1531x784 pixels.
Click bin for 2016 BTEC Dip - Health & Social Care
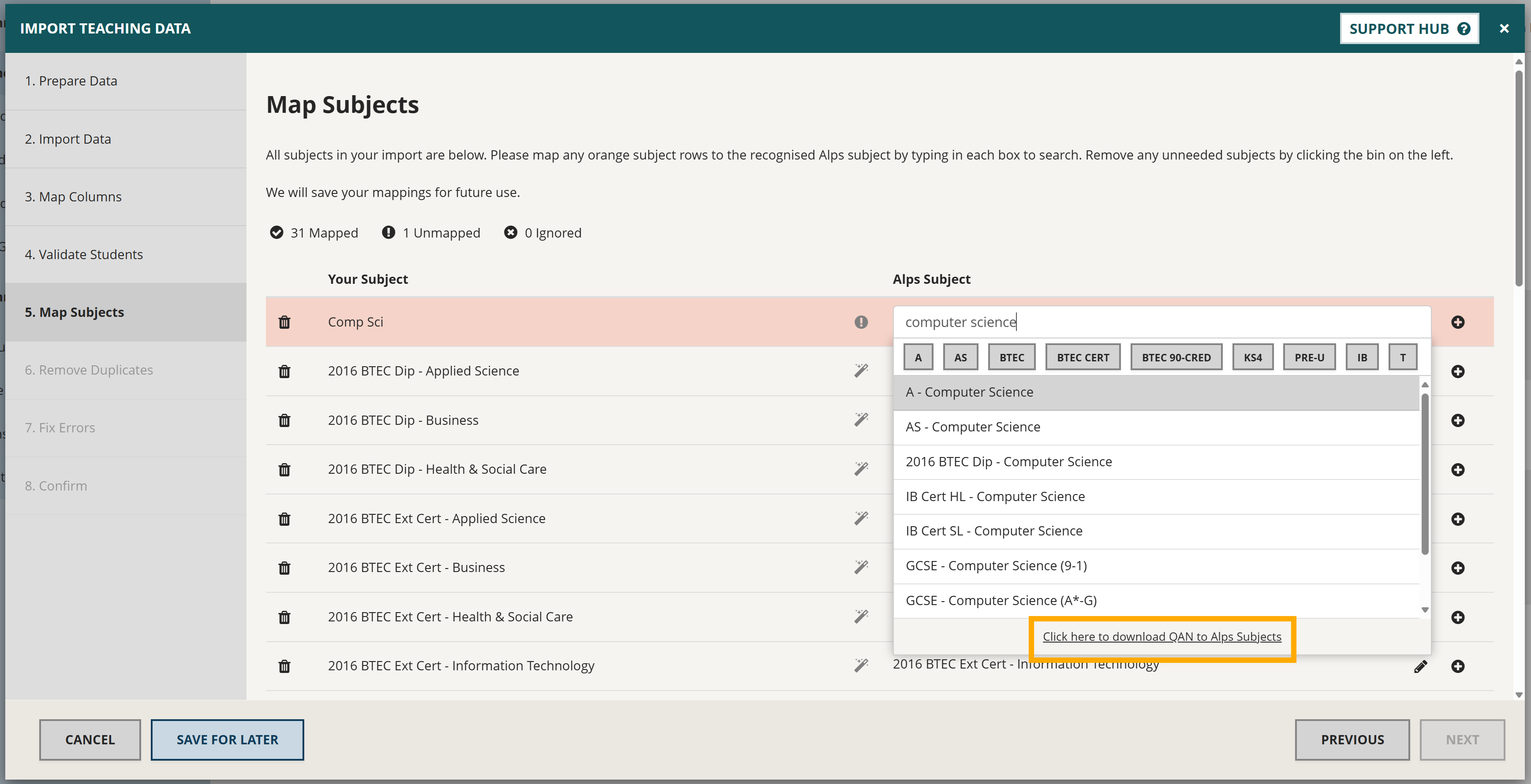[285, 470]
